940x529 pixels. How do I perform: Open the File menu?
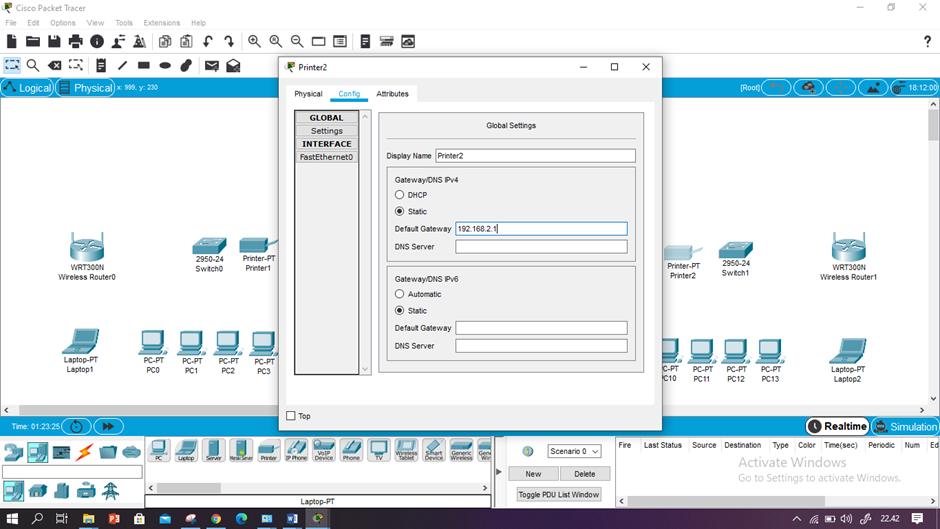click(x=11, y=23)
